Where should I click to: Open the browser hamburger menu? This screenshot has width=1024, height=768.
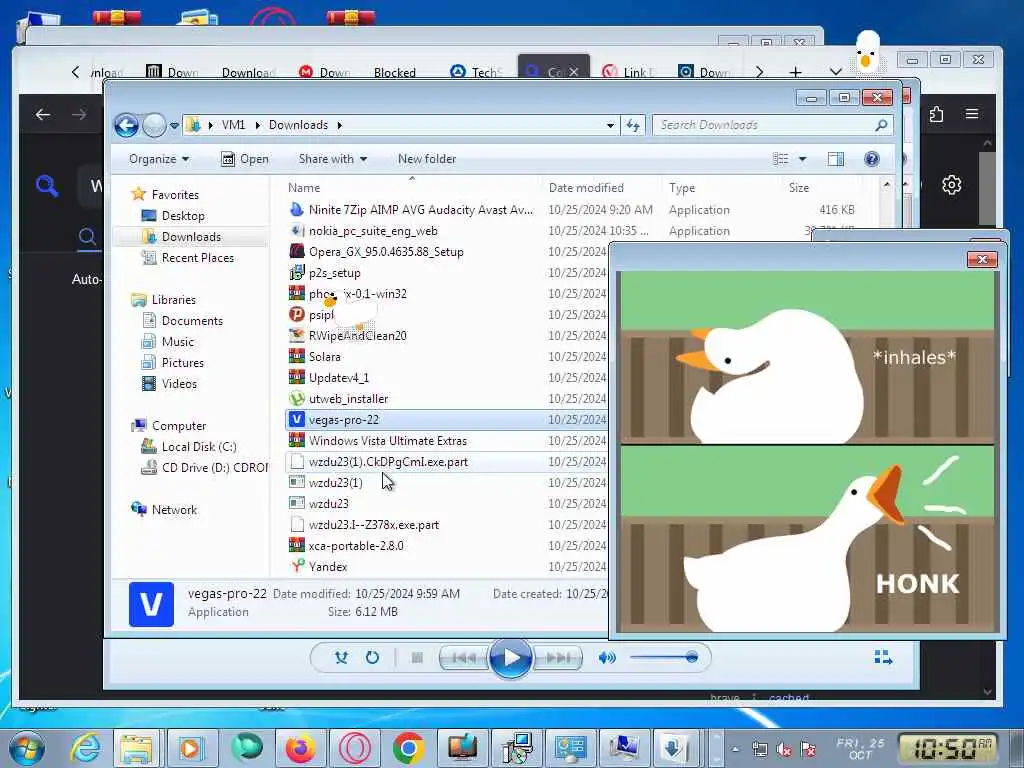972,114
